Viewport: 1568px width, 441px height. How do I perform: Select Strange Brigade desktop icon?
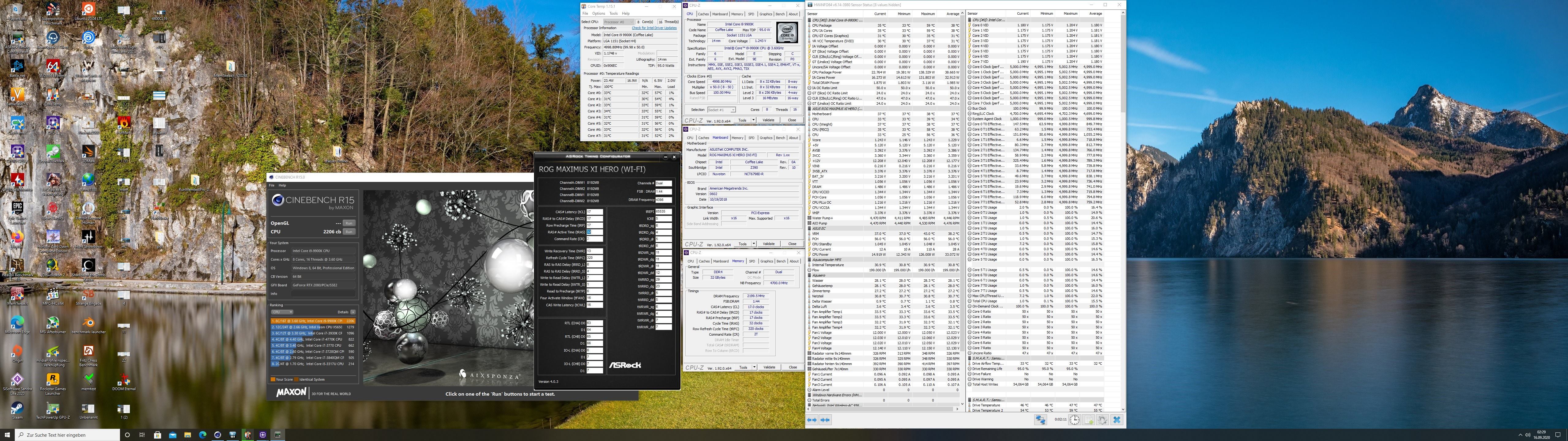pyautogui.click(x=88, y=297)
